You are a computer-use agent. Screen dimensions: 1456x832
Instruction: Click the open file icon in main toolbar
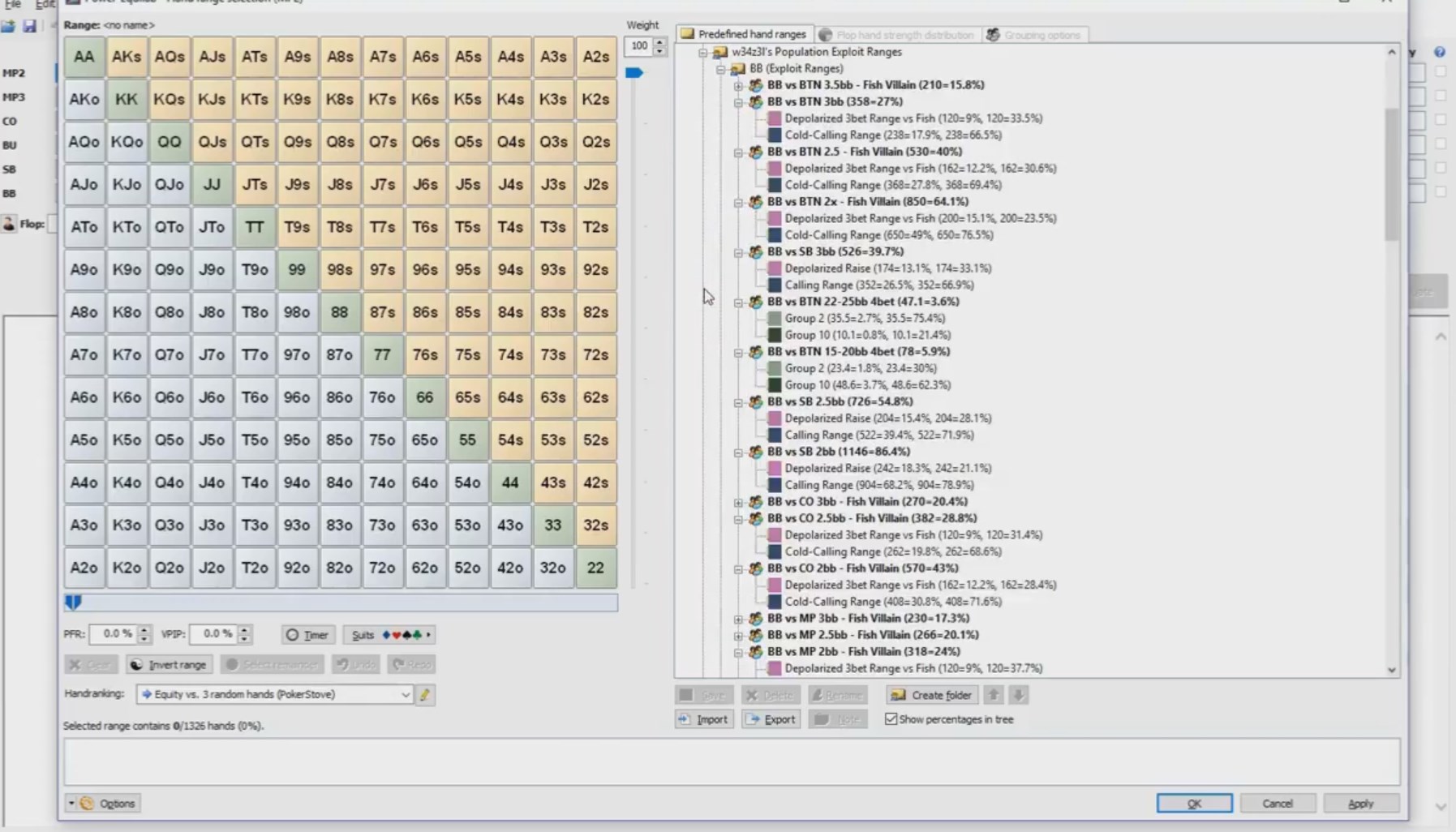tap(8, 26)
